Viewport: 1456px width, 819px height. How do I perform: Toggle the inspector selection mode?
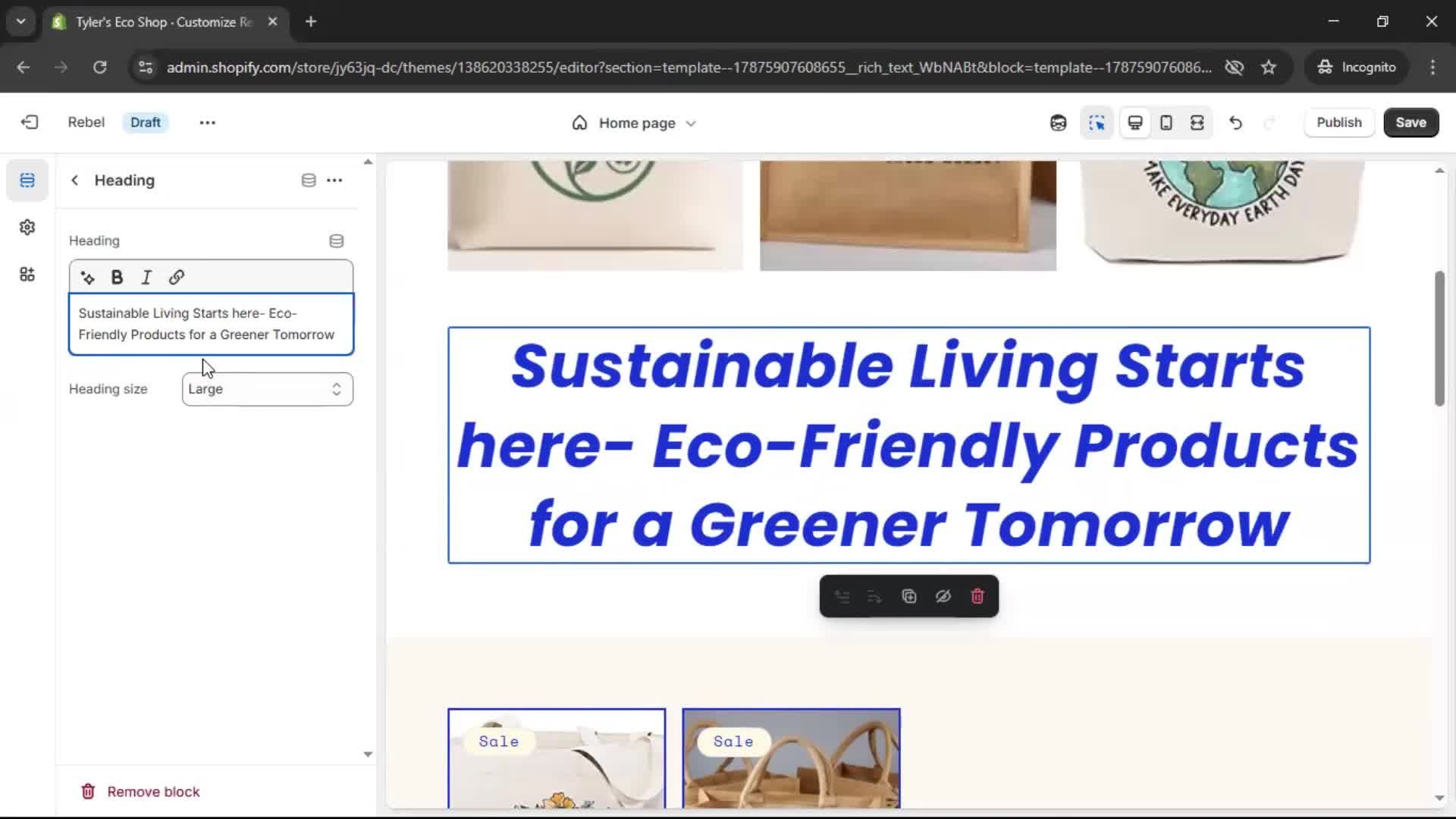coord(1097,123)
